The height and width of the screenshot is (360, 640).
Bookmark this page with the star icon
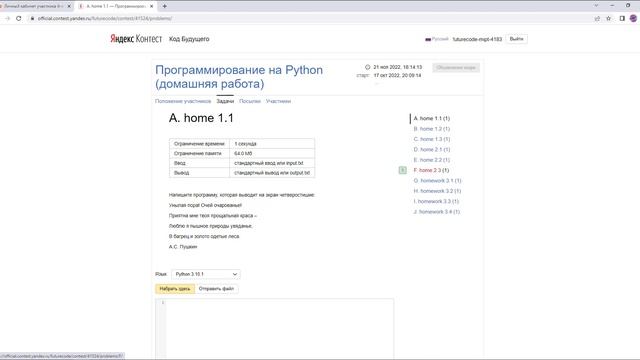(x=609, y=18)
